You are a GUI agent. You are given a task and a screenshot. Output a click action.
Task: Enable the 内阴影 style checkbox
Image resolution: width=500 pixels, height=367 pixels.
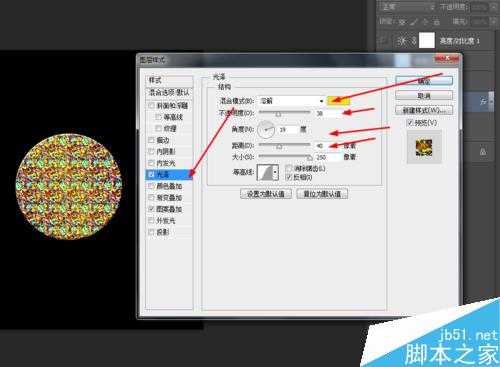click(151, 151)
